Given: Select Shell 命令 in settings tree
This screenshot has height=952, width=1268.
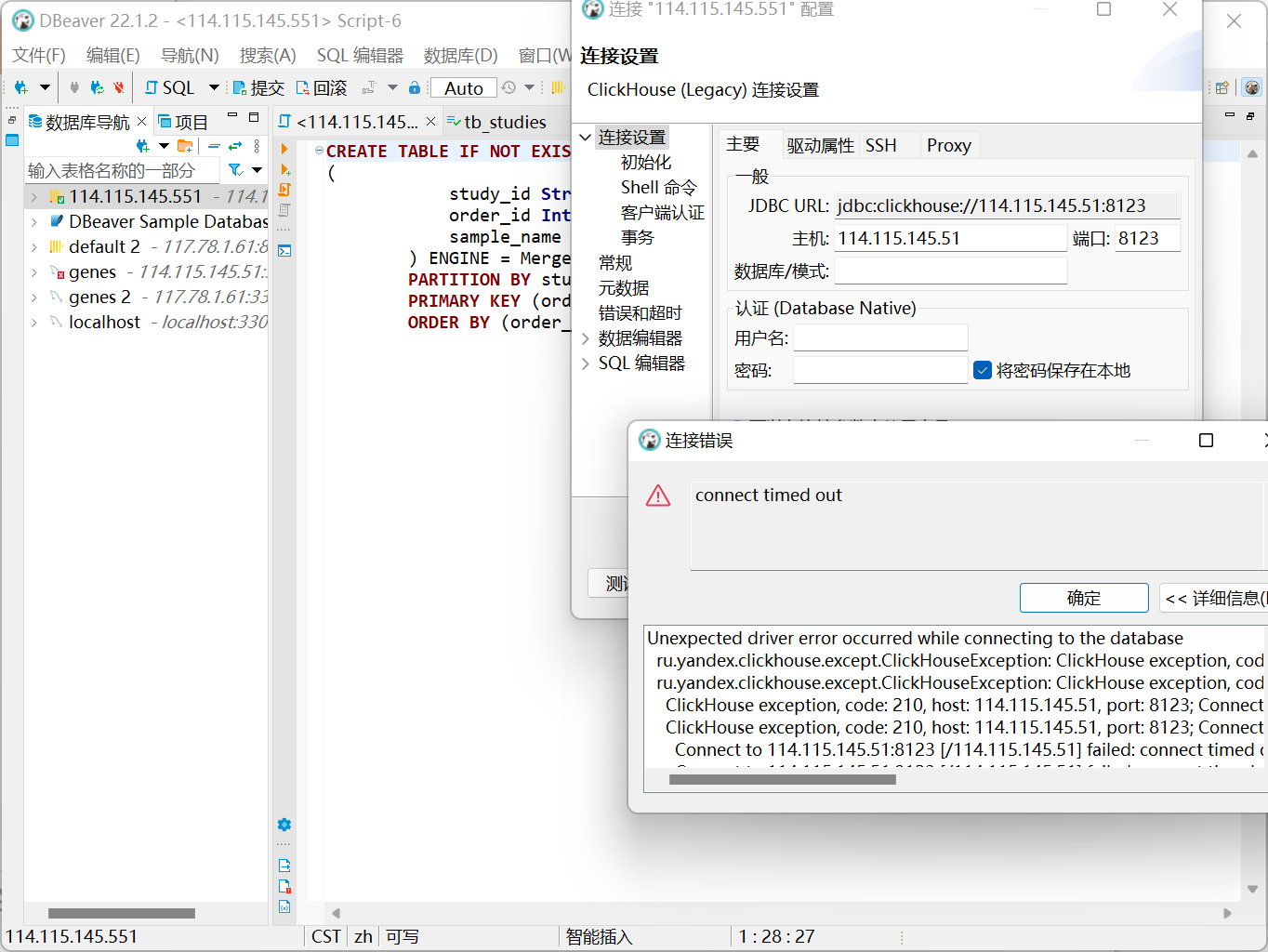Looking at the screenshot, I should tap(658, 188).
